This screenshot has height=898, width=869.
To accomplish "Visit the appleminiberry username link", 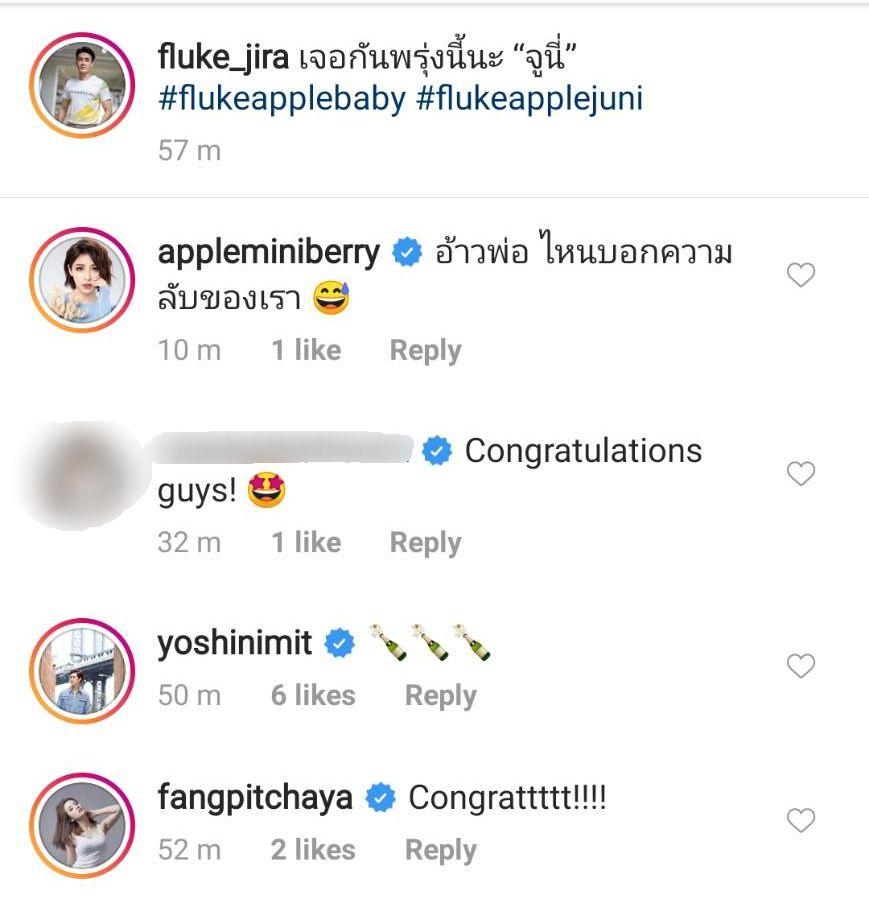I will pos(269,252).
